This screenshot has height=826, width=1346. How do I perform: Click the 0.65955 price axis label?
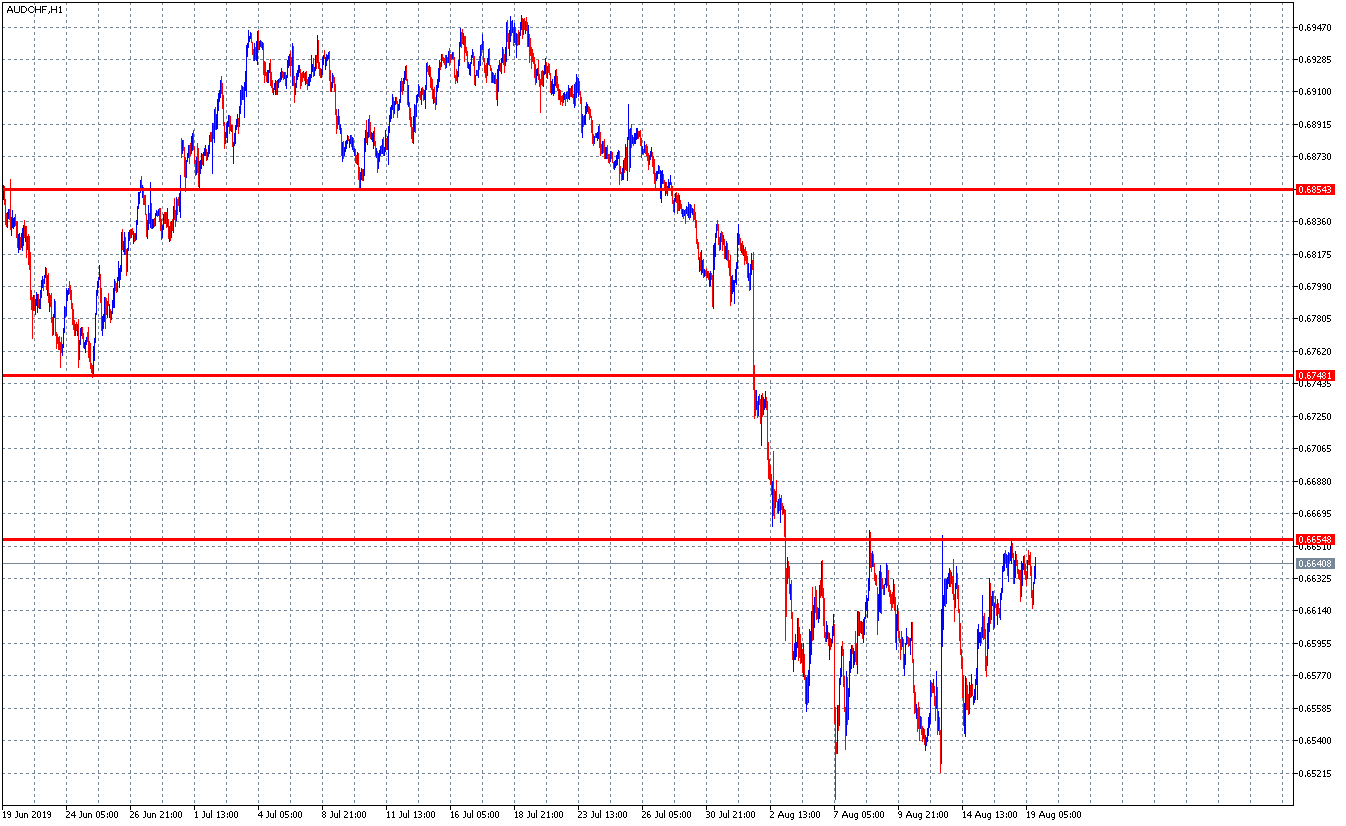1315,644
